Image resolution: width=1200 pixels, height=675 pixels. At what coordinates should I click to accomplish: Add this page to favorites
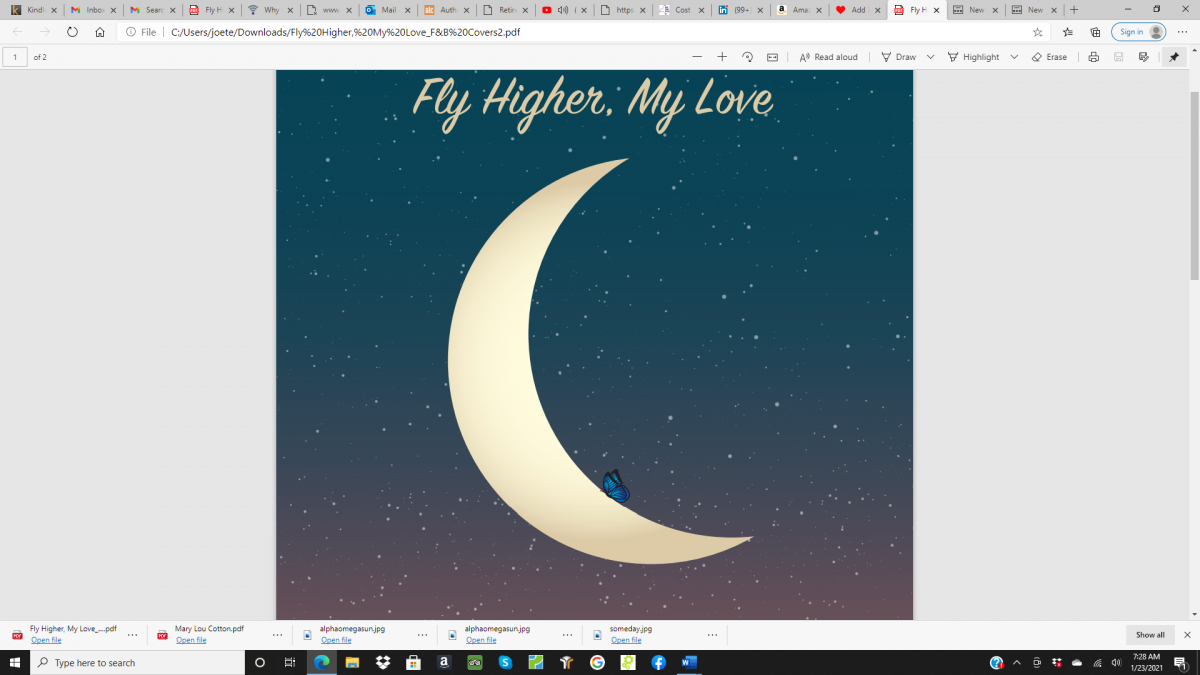pyautogui.click(x=1038, y=32)
